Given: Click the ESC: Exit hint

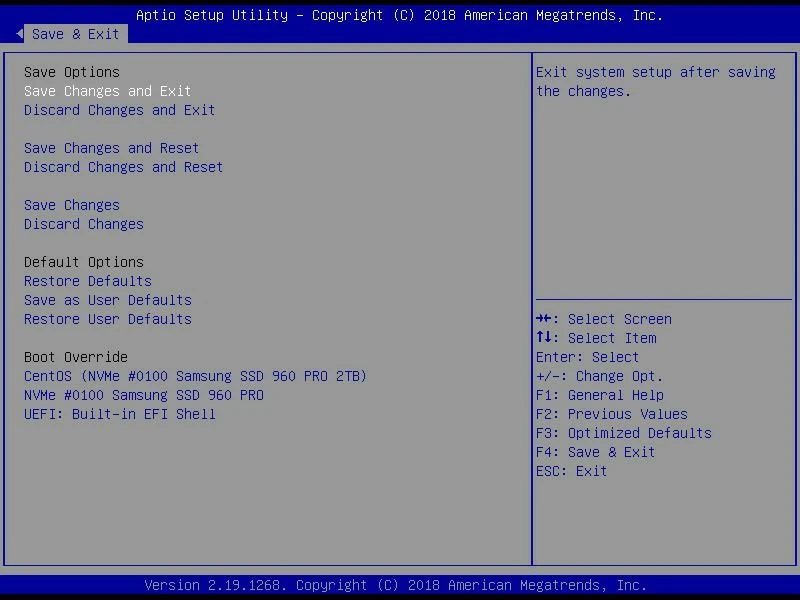Looking at the screenshot, I should pos(571,471).
